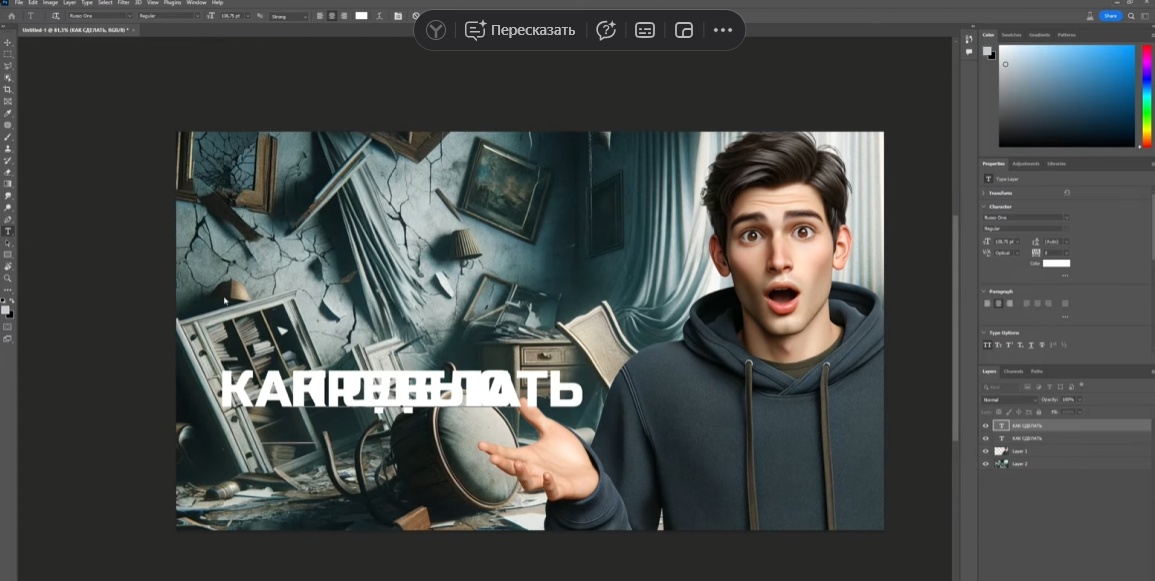Select the Eyedropper tool
Viewport: 1155px width, 581px height.
(x=7, y=114)
